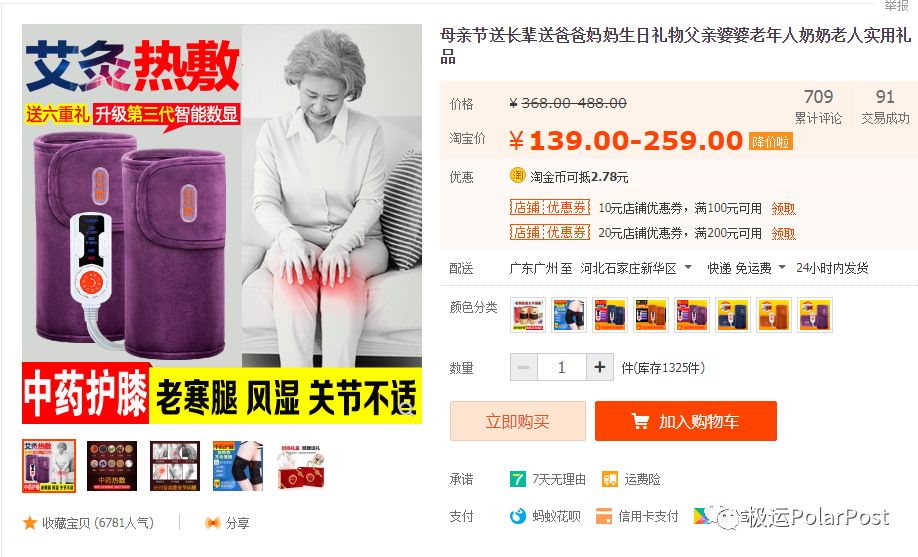Click the 立即购买 buy now button
This screenshot has height=557, width=918.
(518, 421)
